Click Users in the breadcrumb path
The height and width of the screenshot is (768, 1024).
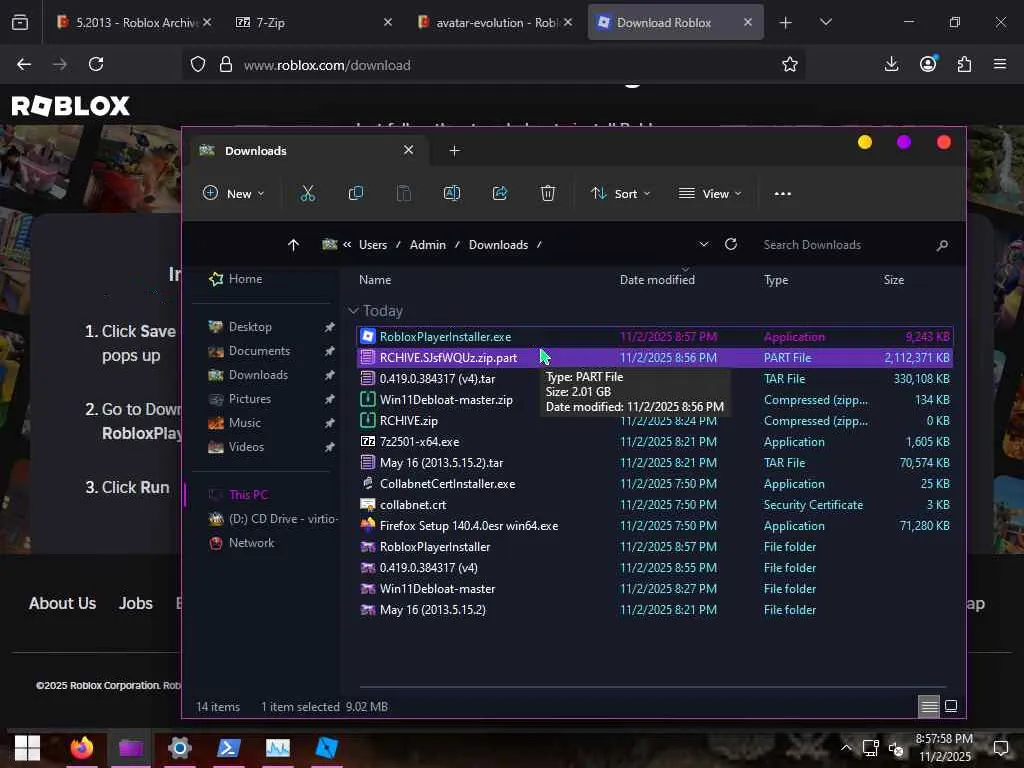pos(373,245)
